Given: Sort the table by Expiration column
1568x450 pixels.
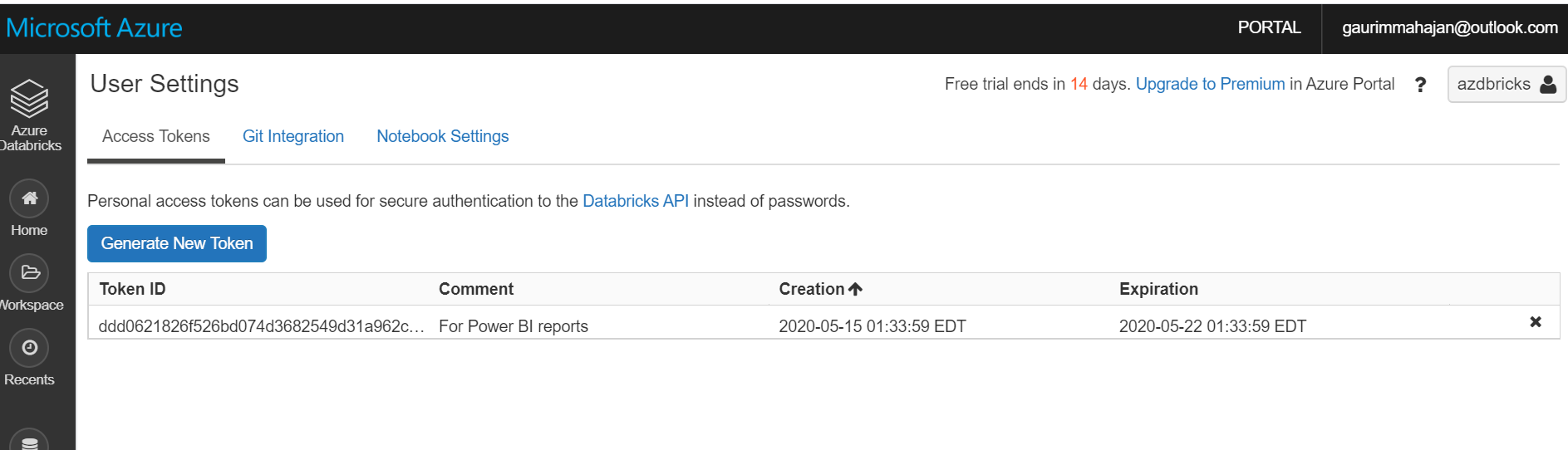Looking at the screenshot, I should [x=1158, y=289].
